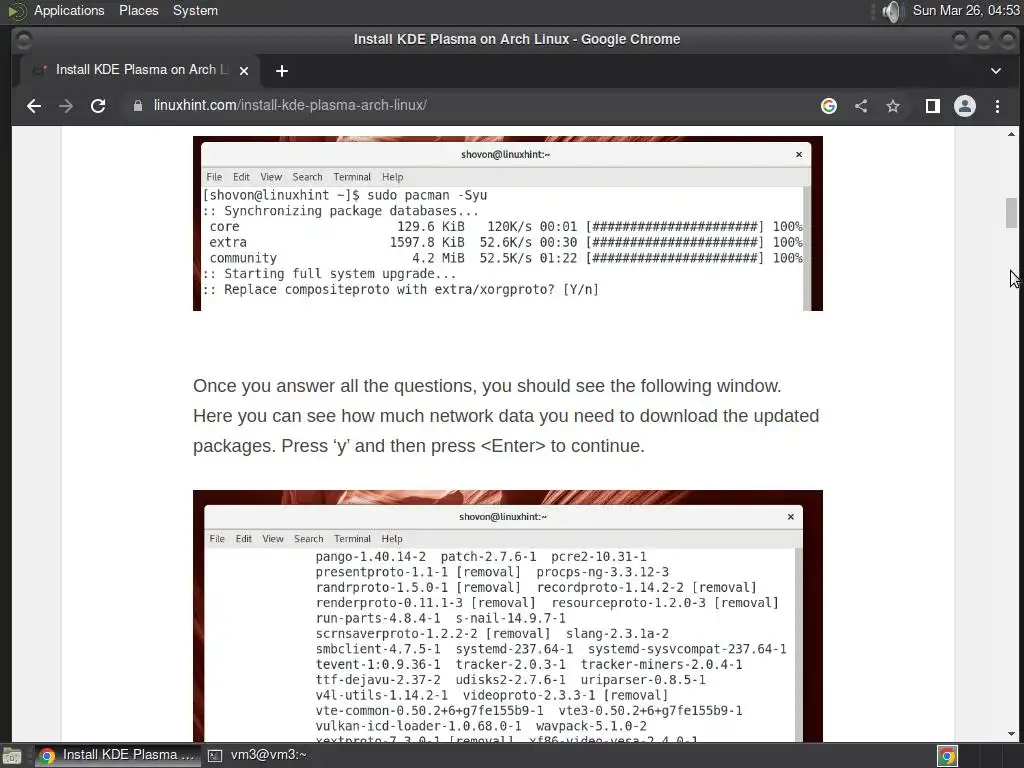Click the volume speaker icon
Viewport: 1024px width, 768px height.
pyautogui.click(x=891, y=11)
